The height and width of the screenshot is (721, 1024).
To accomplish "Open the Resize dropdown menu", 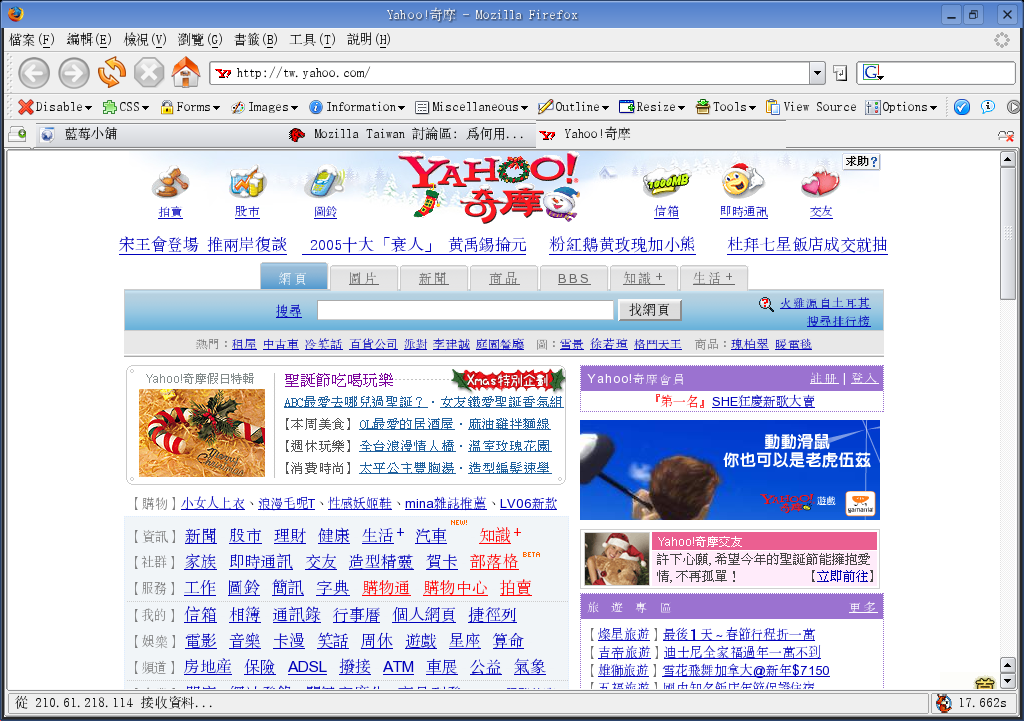I will coord(652,107).
